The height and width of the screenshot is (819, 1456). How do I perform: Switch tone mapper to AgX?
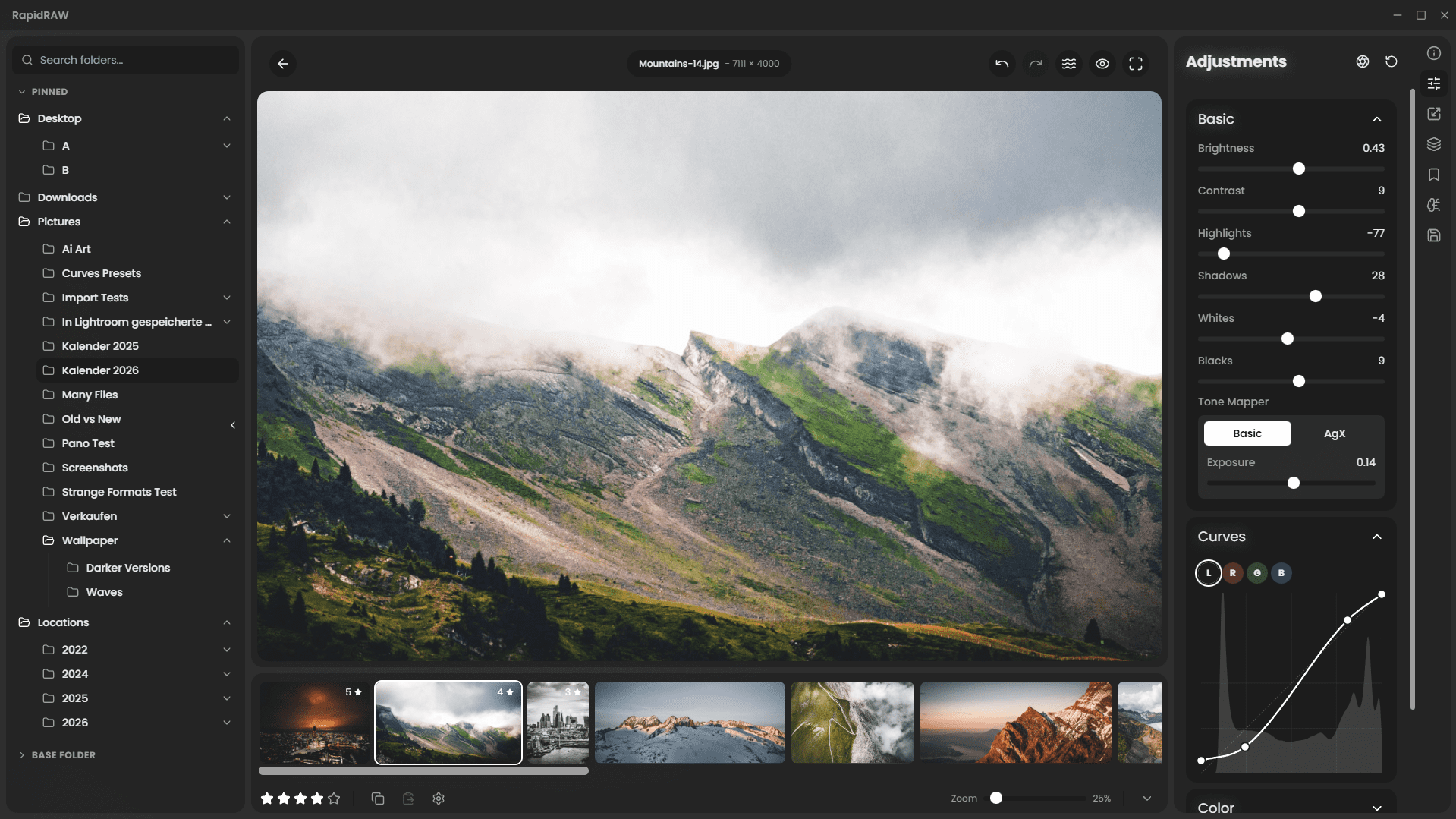pos(1334,433)
